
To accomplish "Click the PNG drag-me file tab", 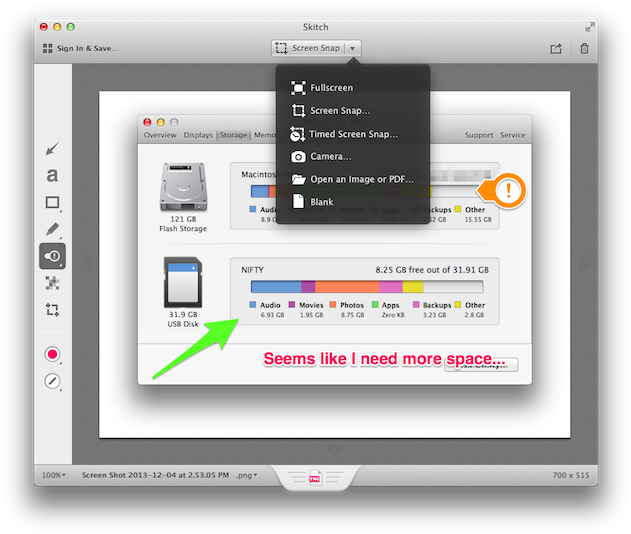I will click(316, 478).
